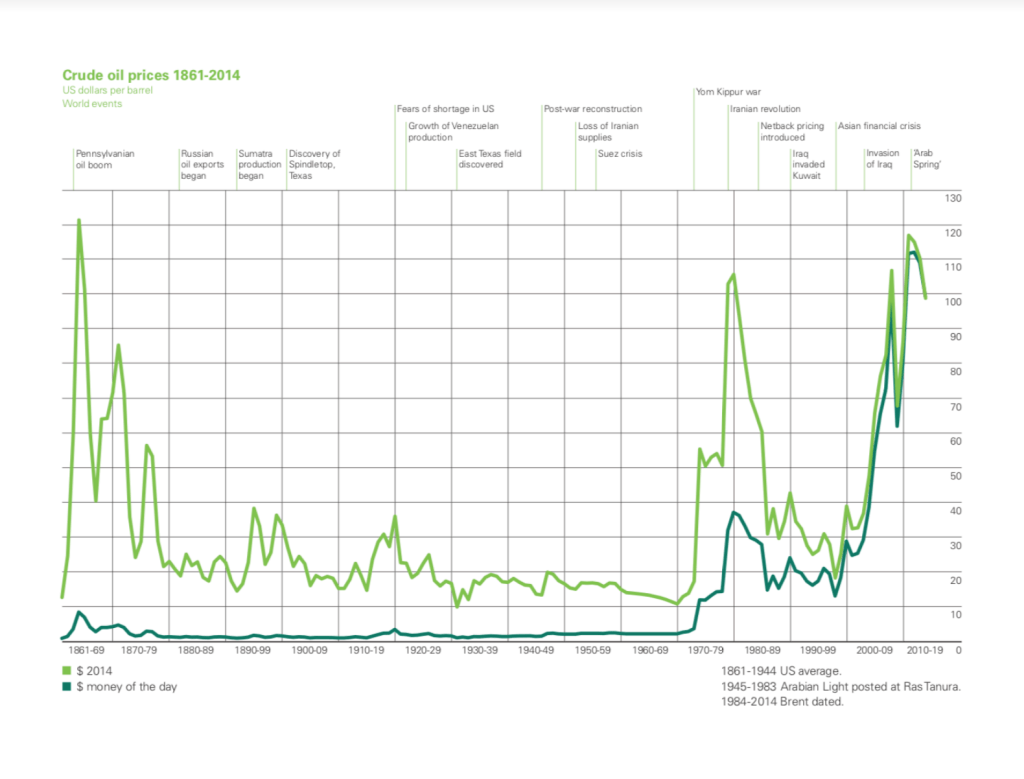The image size is (1024, 779).
Task: Select the 'Yom Kippur war' annotation
Action: pos(728,92)
